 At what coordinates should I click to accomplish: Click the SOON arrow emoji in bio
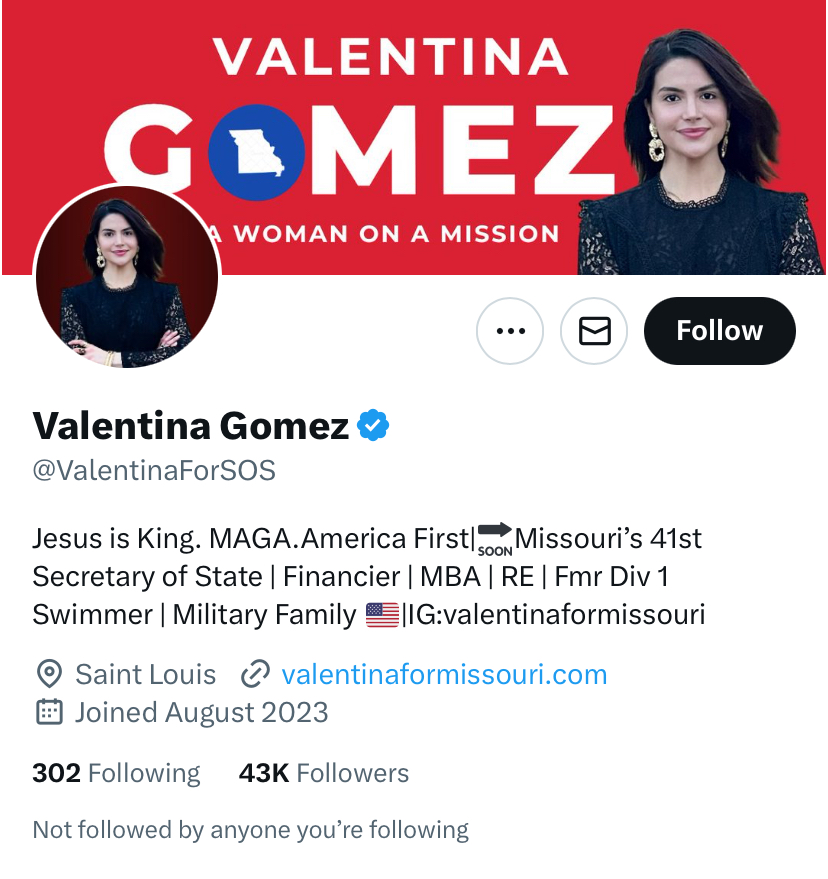point(494,539)
